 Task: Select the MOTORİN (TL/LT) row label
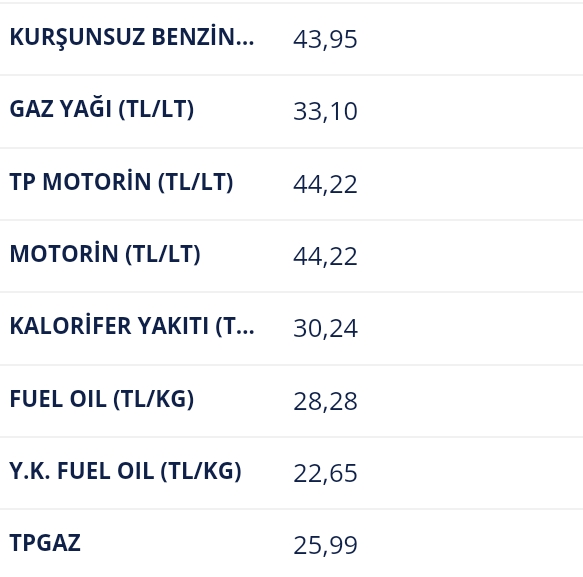click(x=105, y=254)
